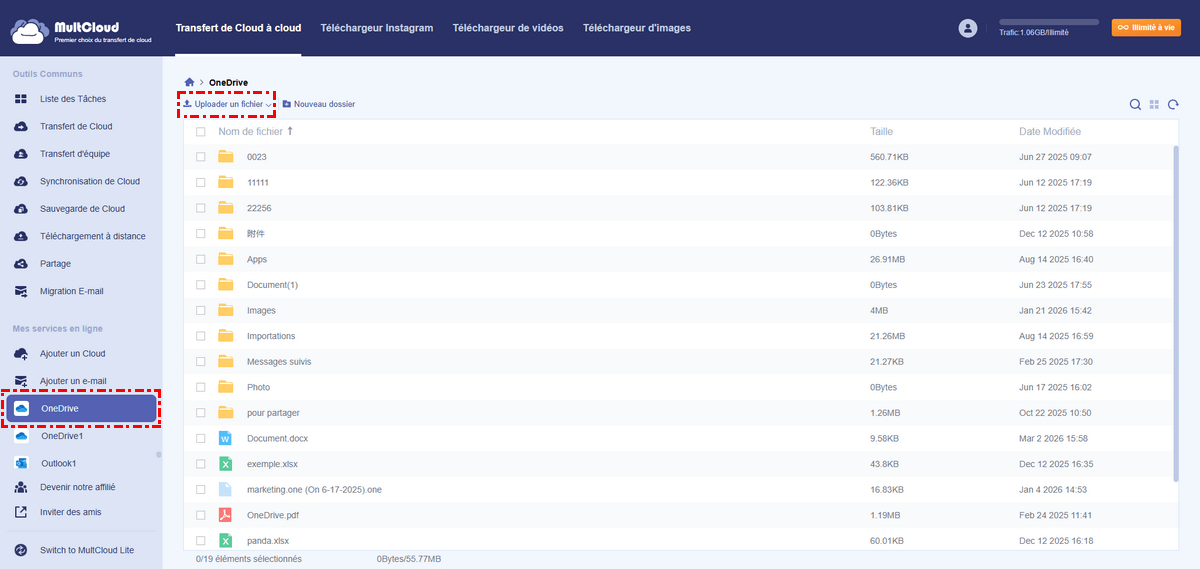Screen dimensions: 1200x569
Task: Open the Partage sidebar icon
Action: pyautogui.click(x=21, y=264)
